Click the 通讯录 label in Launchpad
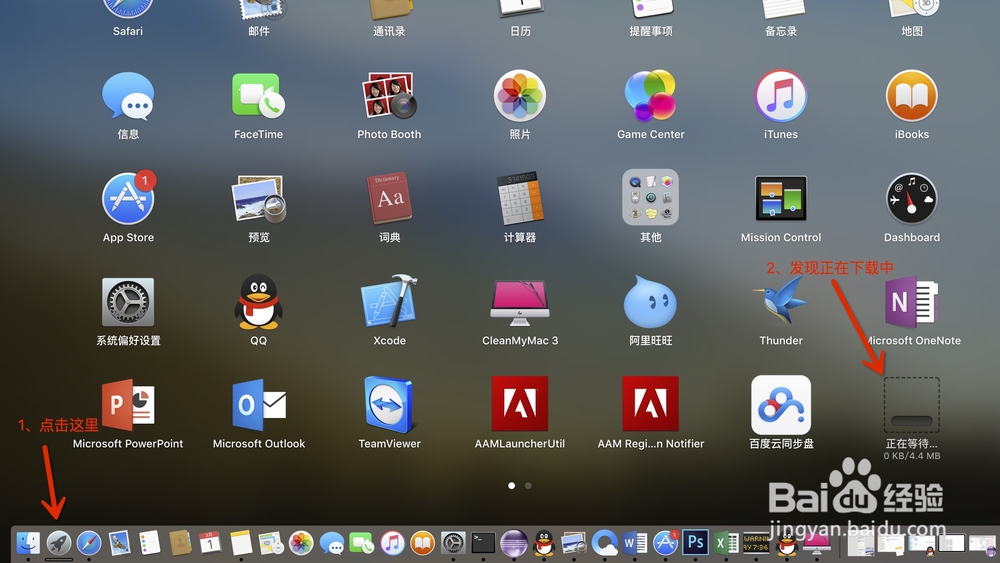The width and height of the screenshot is (1000, 563). pyautogui.click(x=389, y=31)
